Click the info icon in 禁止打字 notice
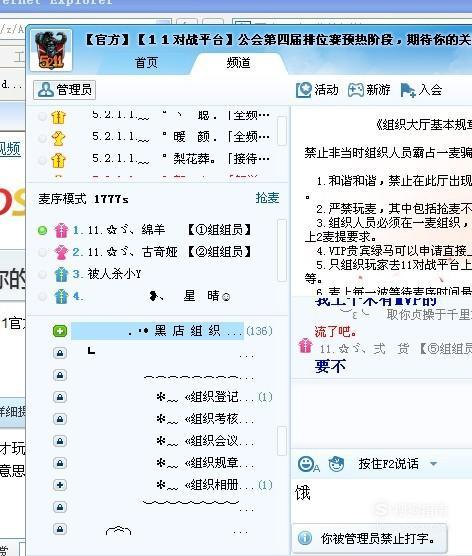 (304, 538)
